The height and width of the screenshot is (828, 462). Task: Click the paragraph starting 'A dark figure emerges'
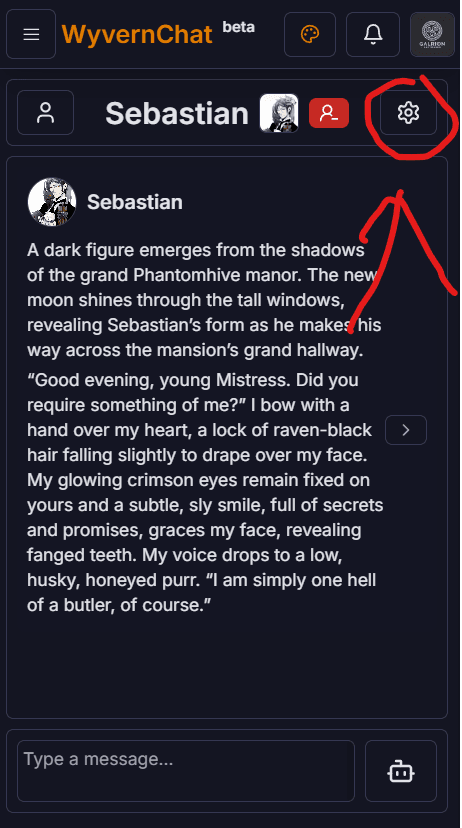click(204, 300)
